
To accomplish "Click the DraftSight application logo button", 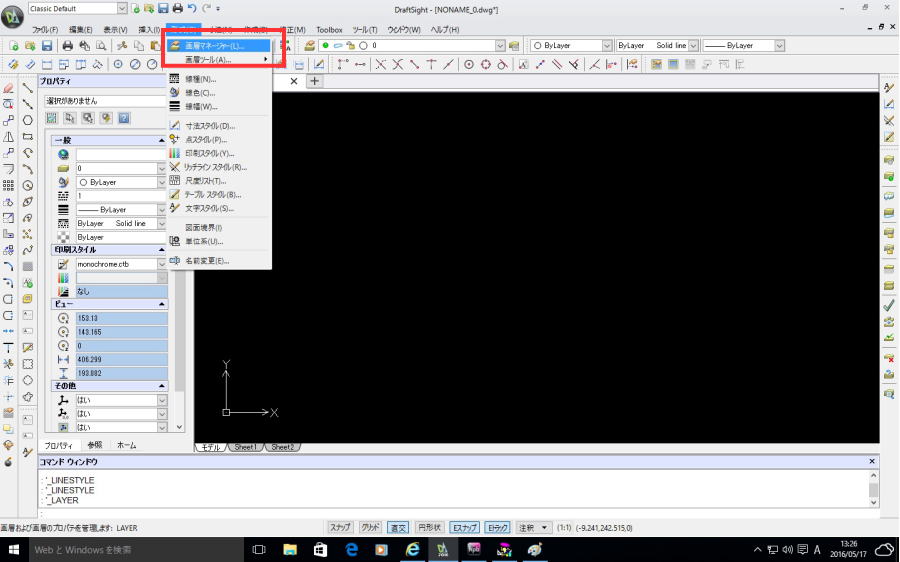I will tap(12, 17).
